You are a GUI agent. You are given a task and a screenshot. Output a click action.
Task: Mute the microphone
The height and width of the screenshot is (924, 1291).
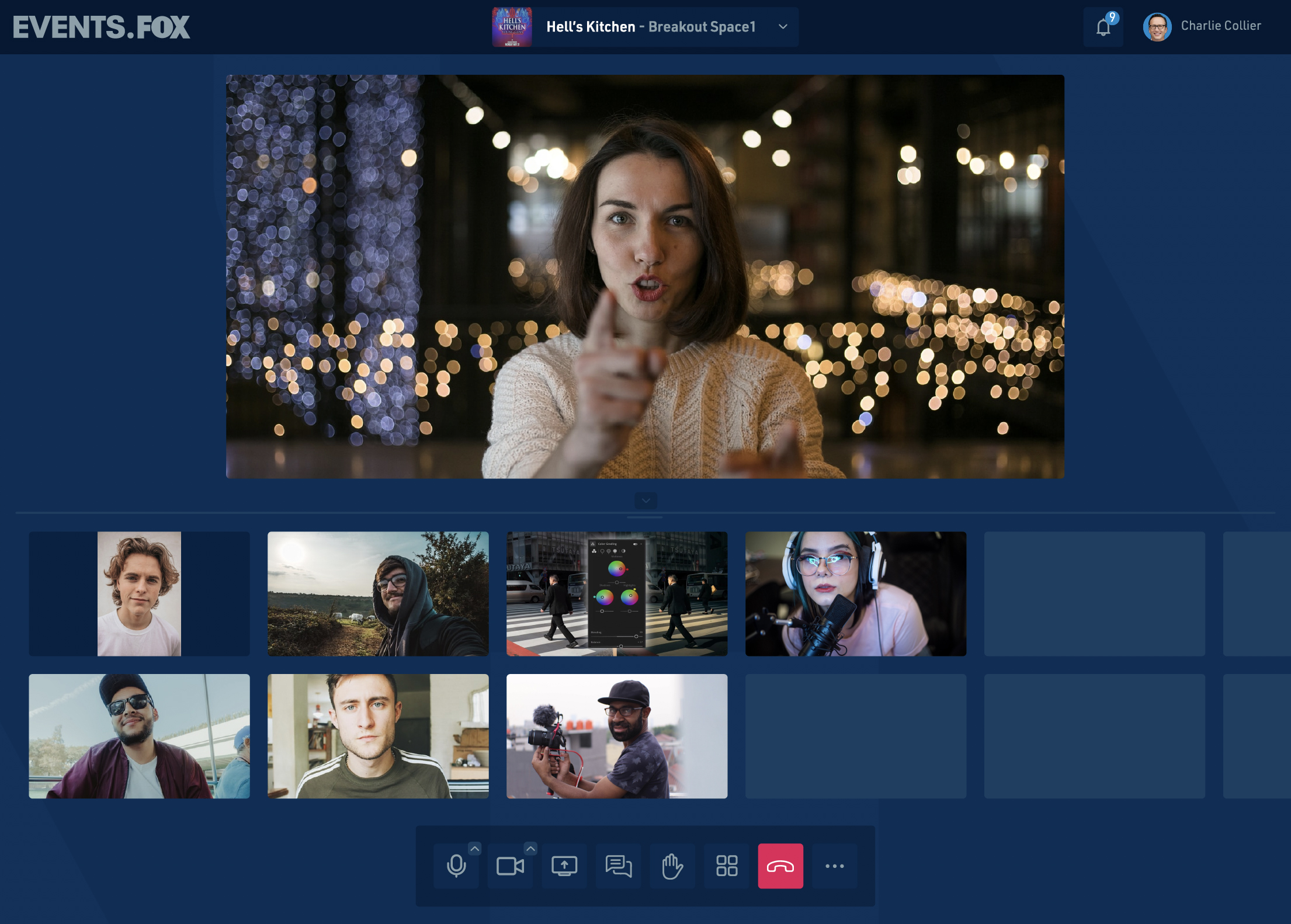456,866
